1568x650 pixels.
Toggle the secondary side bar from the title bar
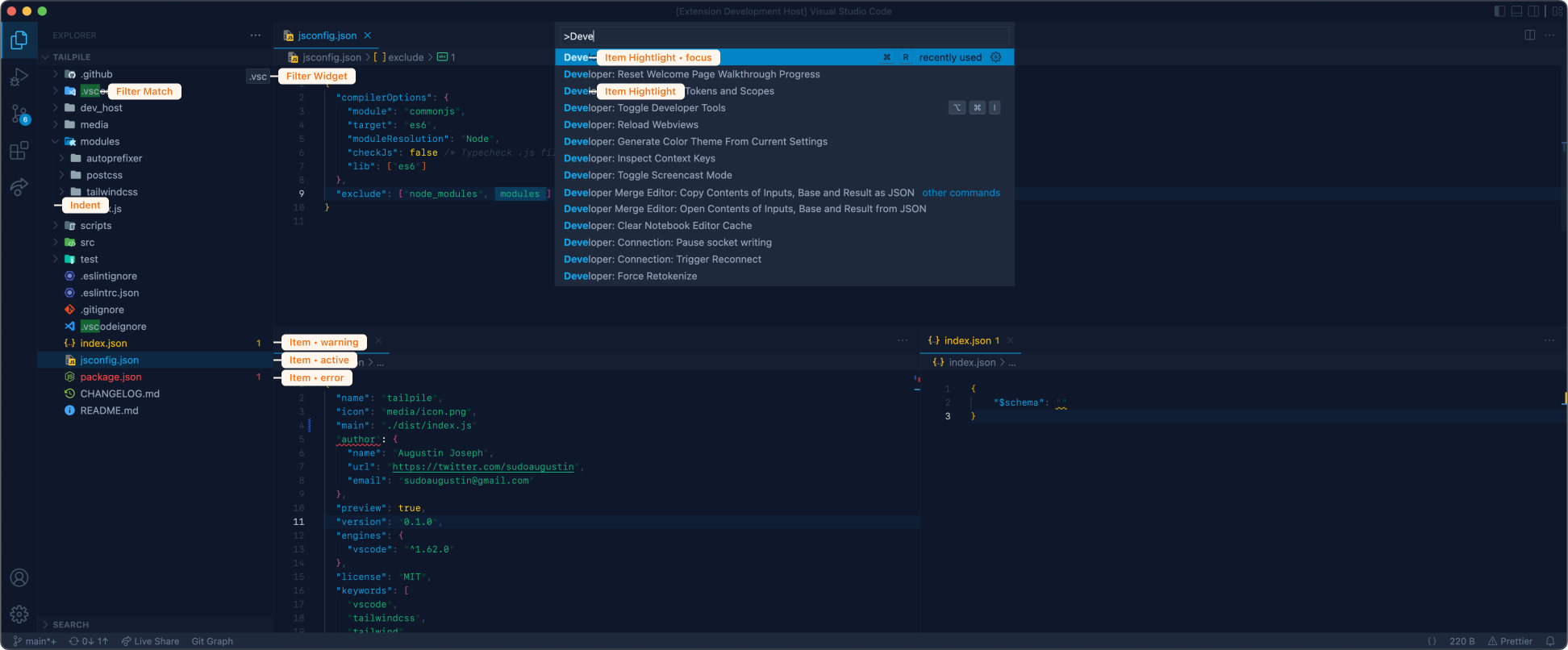click(1533, 11)
